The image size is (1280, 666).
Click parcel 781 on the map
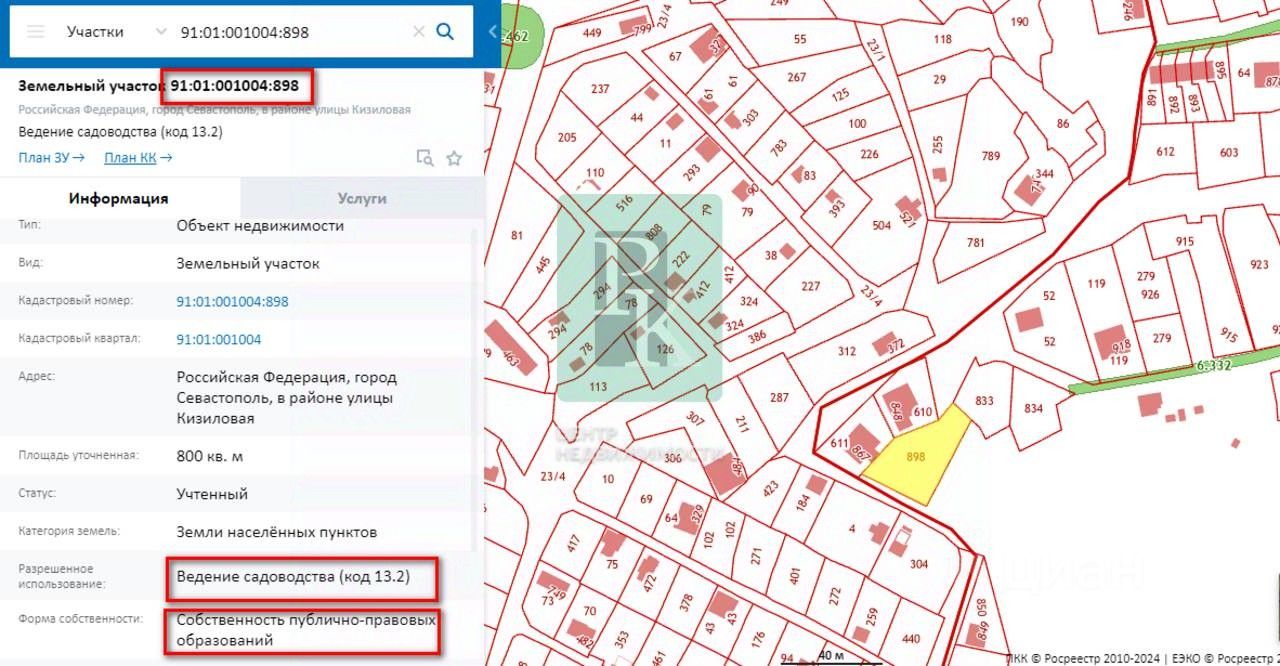point(976,243)
